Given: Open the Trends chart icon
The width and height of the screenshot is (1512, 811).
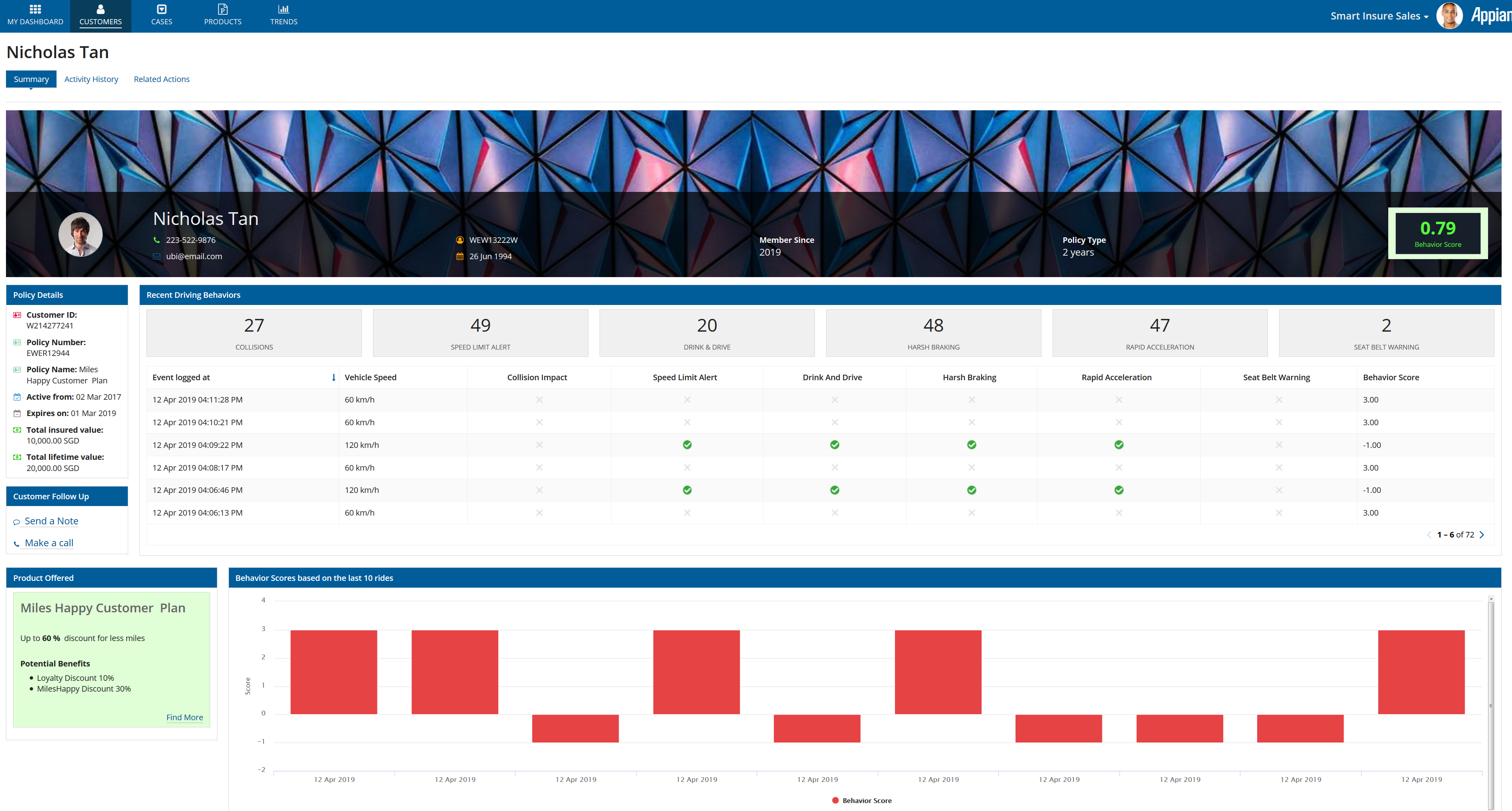Looking at the screenshot, I should (283, 10).
